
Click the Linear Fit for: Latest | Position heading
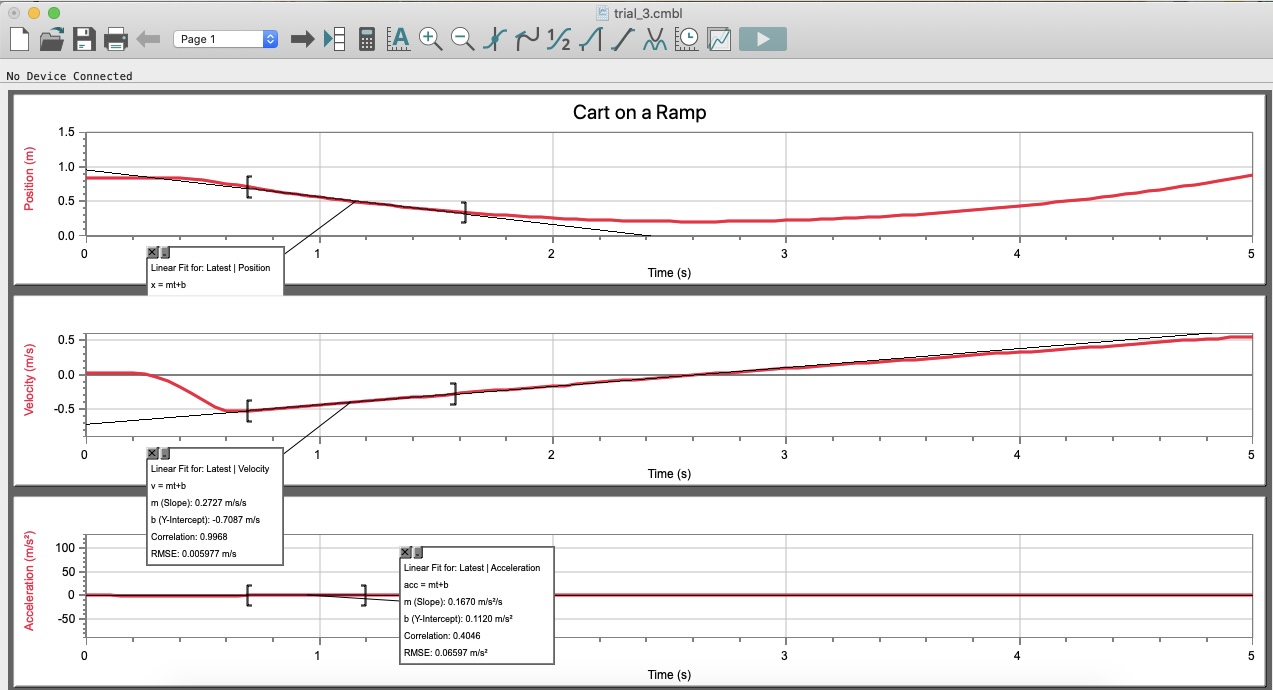coord(210,268)
